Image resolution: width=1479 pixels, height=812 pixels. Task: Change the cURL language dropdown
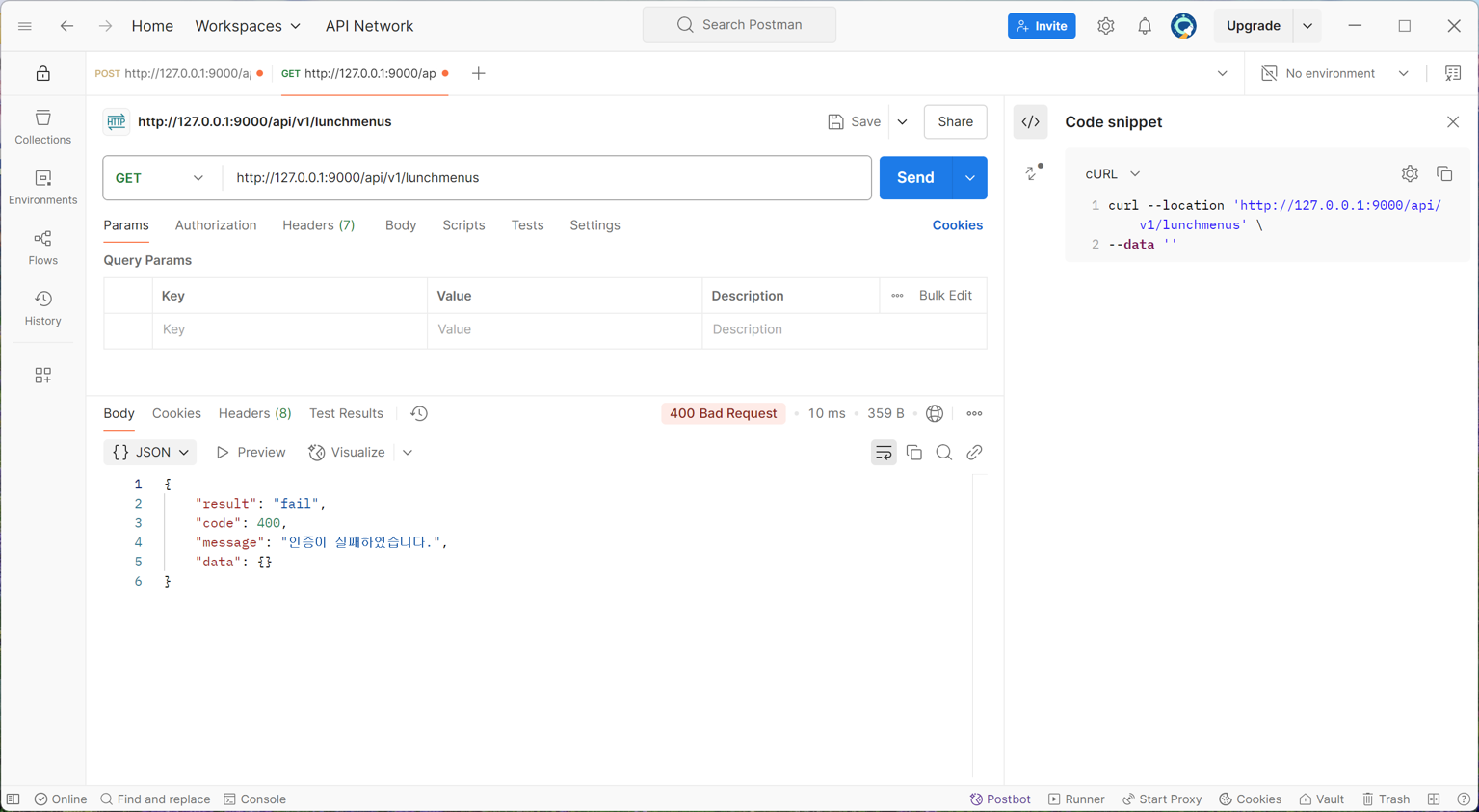point(1112,174)
